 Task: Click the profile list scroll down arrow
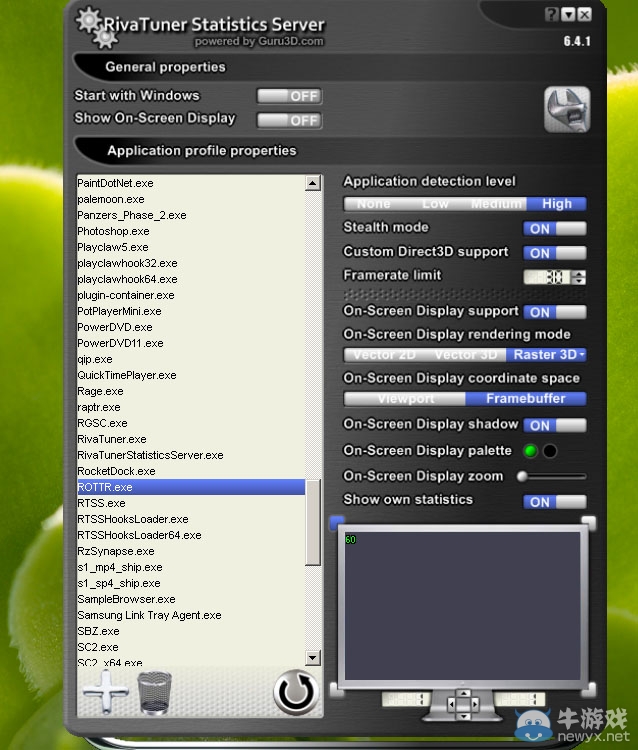pyautogui.click(x=313, y=658)
